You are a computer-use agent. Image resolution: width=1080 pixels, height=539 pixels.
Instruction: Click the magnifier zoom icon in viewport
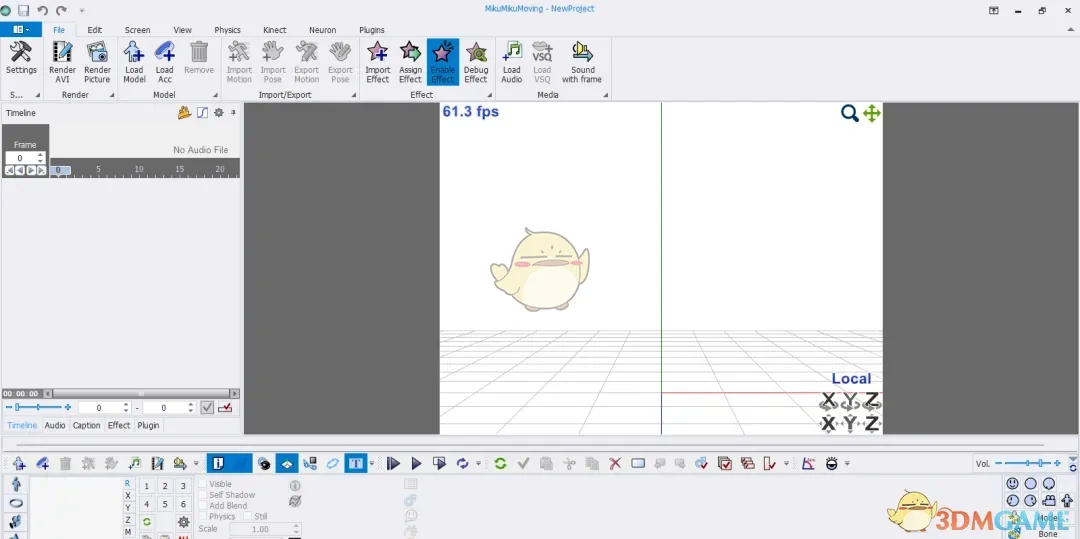tap(850, 114)
